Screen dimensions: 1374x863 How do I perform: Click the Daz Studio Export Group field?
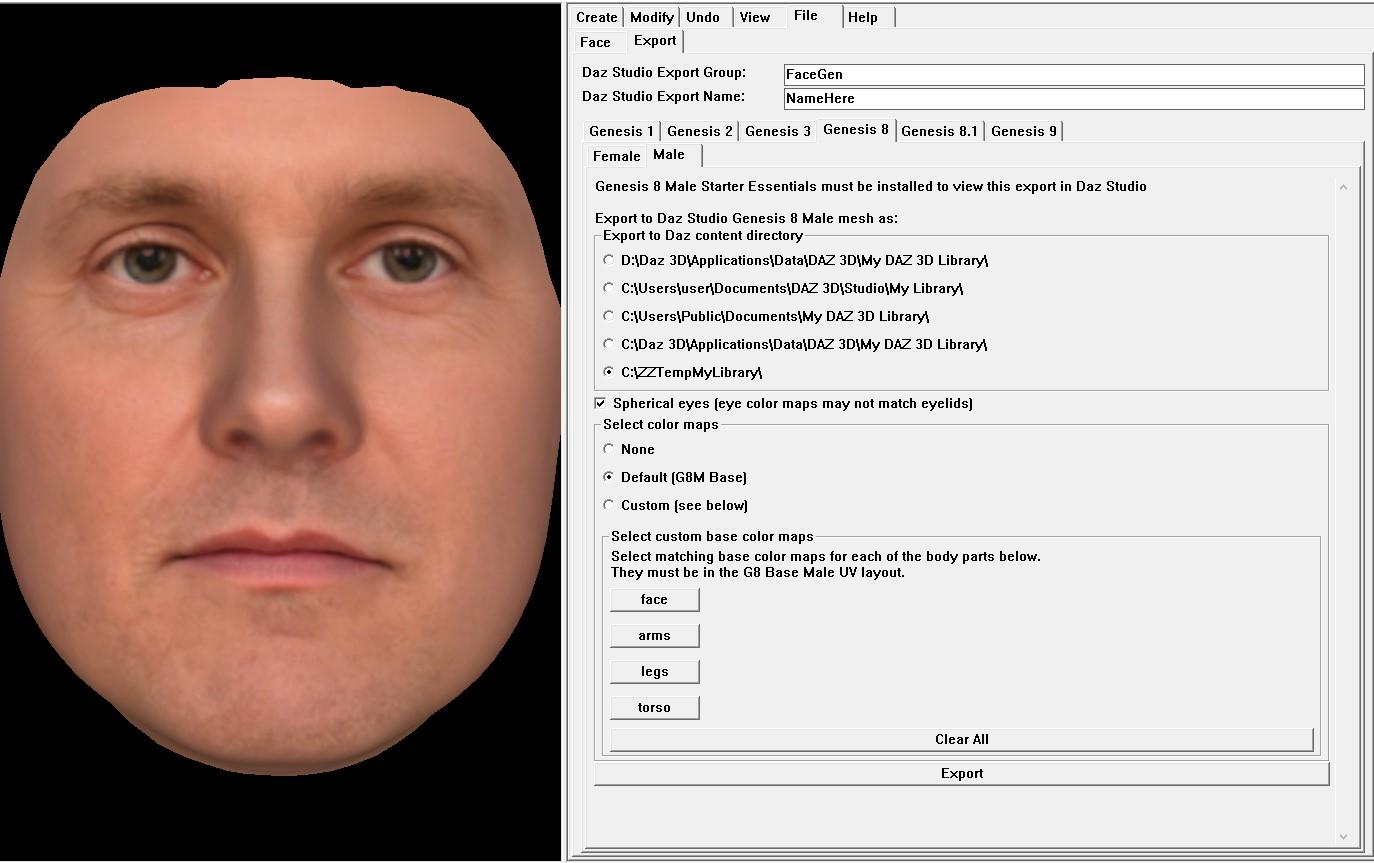pos(1074,74)
